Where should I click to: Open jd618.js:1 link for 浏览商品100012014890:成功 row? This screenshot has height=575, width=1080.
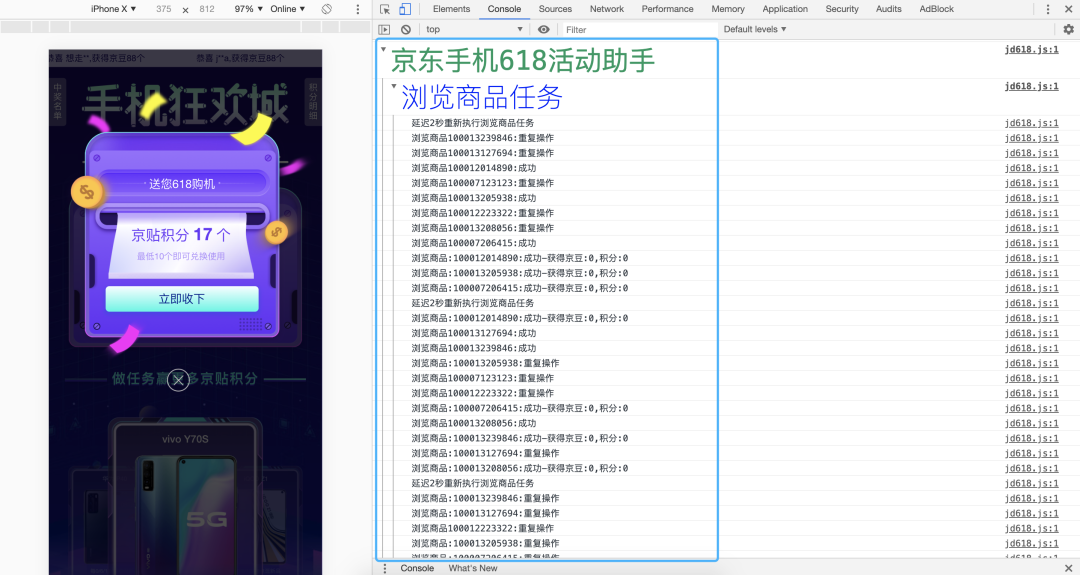(1031, 168)
